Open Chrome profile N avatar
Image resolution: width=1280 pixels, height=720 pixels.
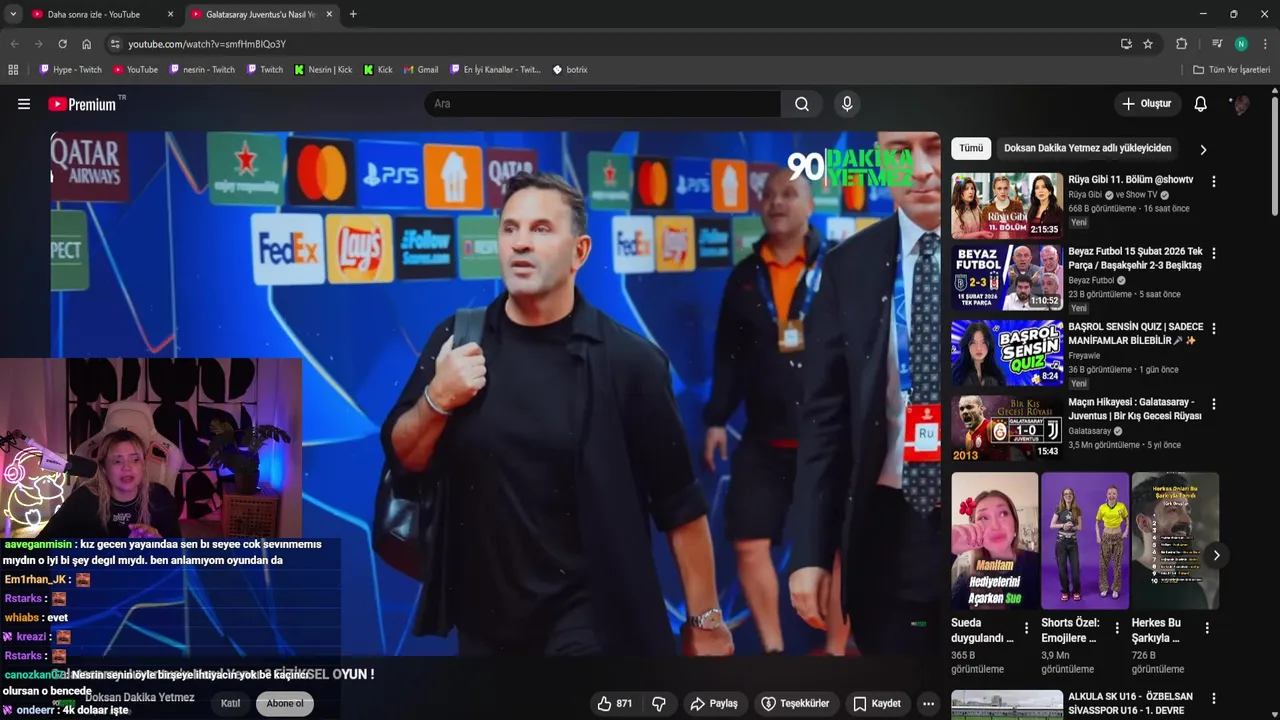click(x=1241, y=44)
